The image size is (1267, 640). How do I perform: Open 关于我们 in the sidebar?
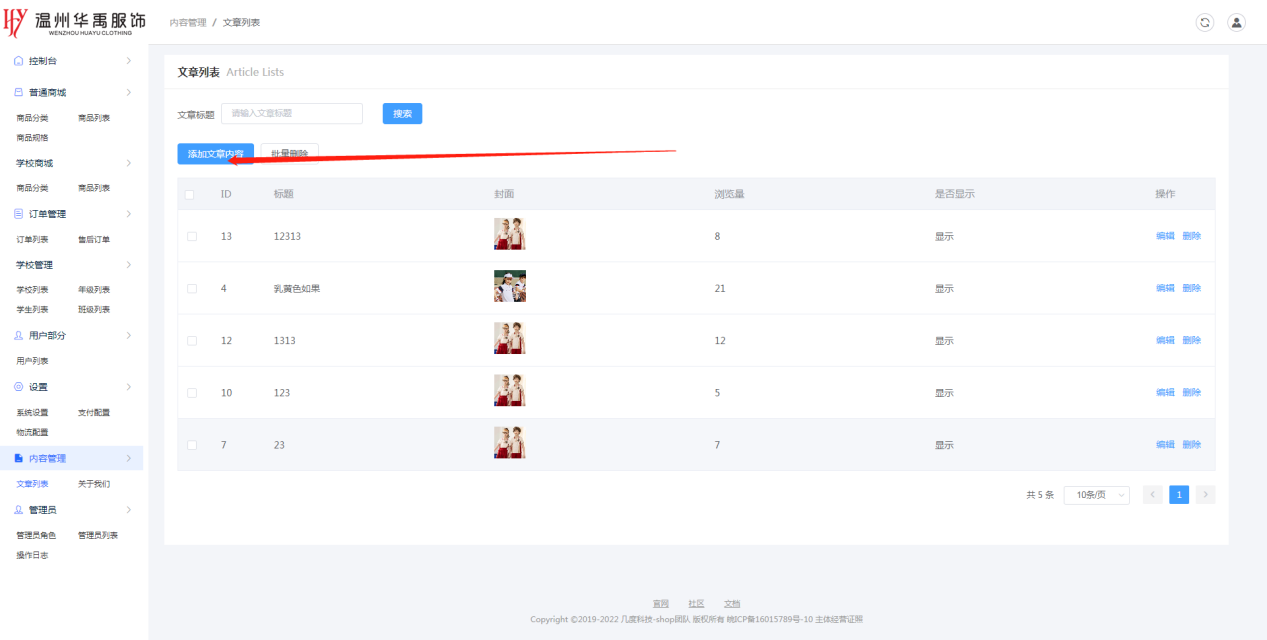(x=94, y=484)
